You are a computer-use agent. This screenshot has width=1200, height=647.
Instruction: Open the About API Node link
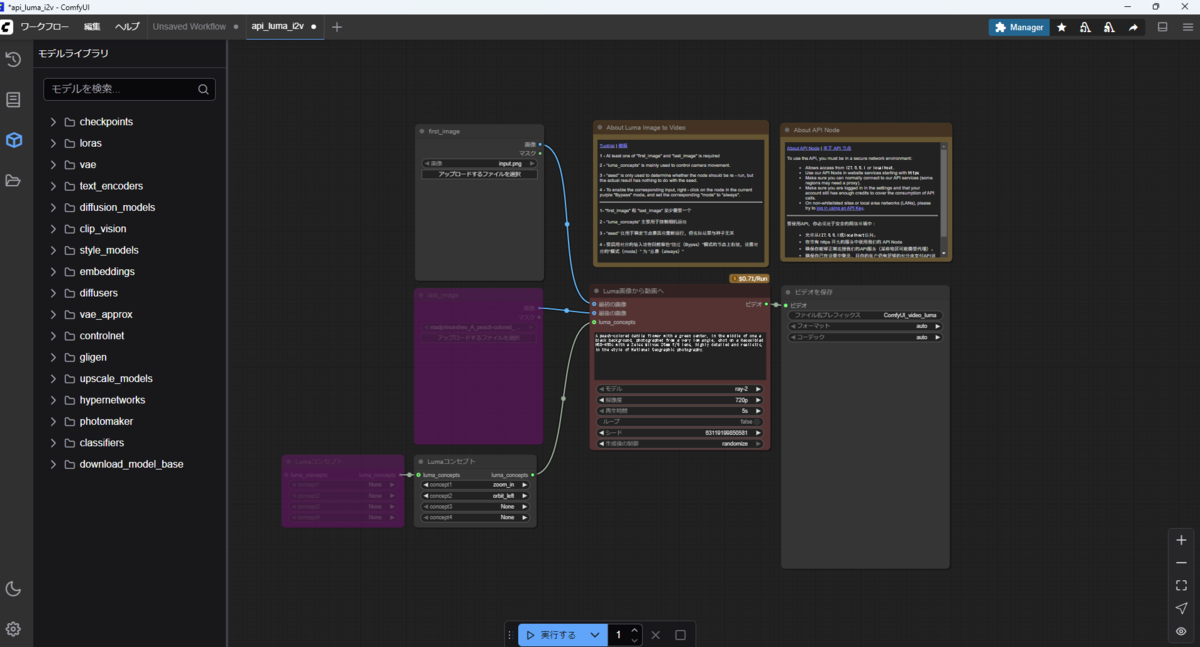tap(803, 147)
